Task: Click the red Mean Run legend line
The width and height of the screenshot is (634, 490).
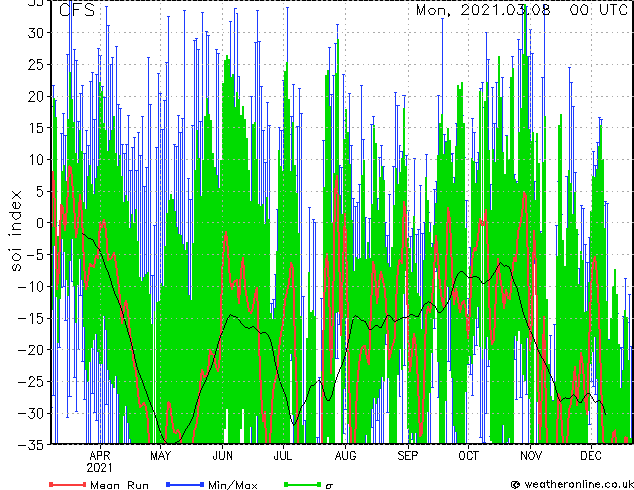Action: click(67, 484)
